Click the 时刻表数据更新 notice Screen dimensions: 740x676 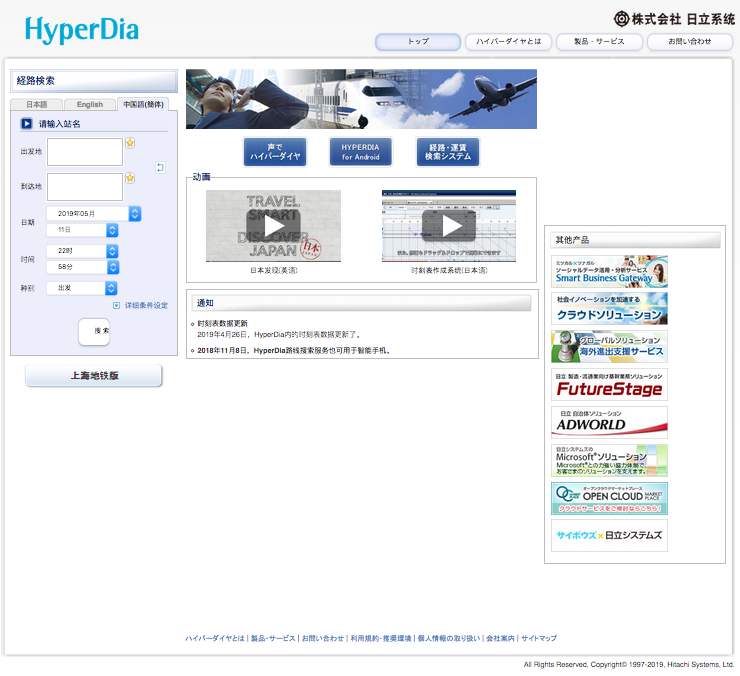222,324
